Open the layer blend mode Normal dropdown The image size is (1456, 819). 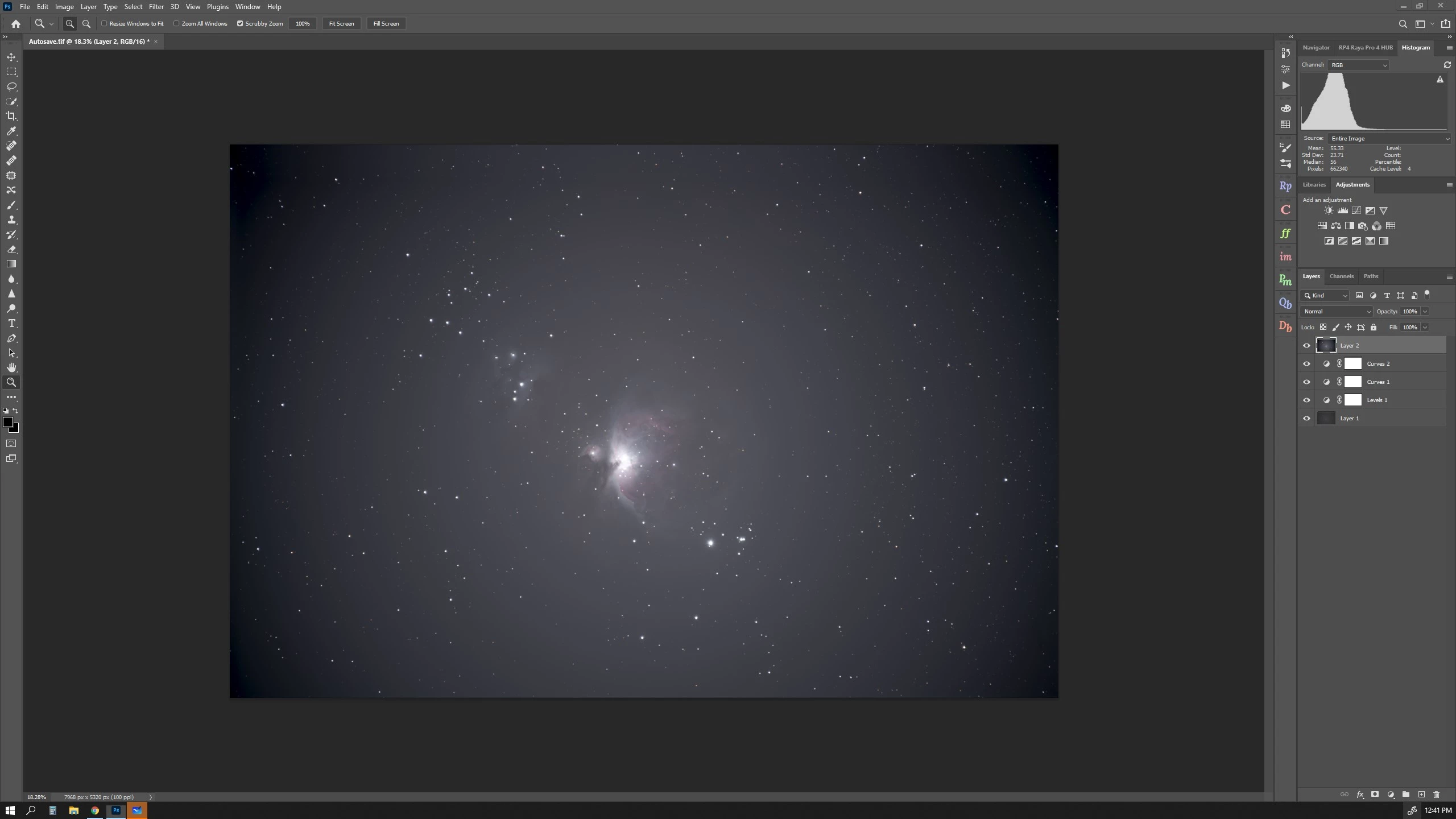[x=1336, y=311]
